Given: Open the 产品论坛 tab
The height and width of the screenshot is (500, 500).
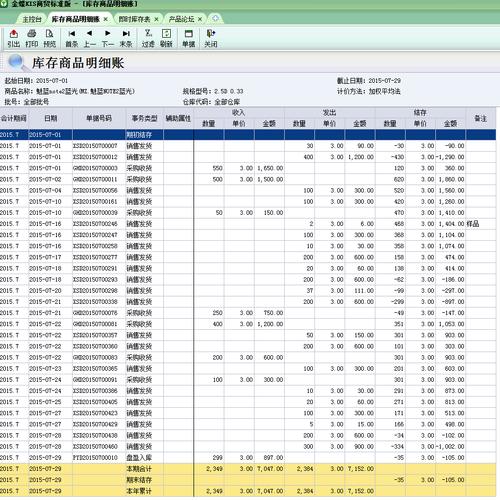Looking at the screenshot, I should [x=181, y=19].
